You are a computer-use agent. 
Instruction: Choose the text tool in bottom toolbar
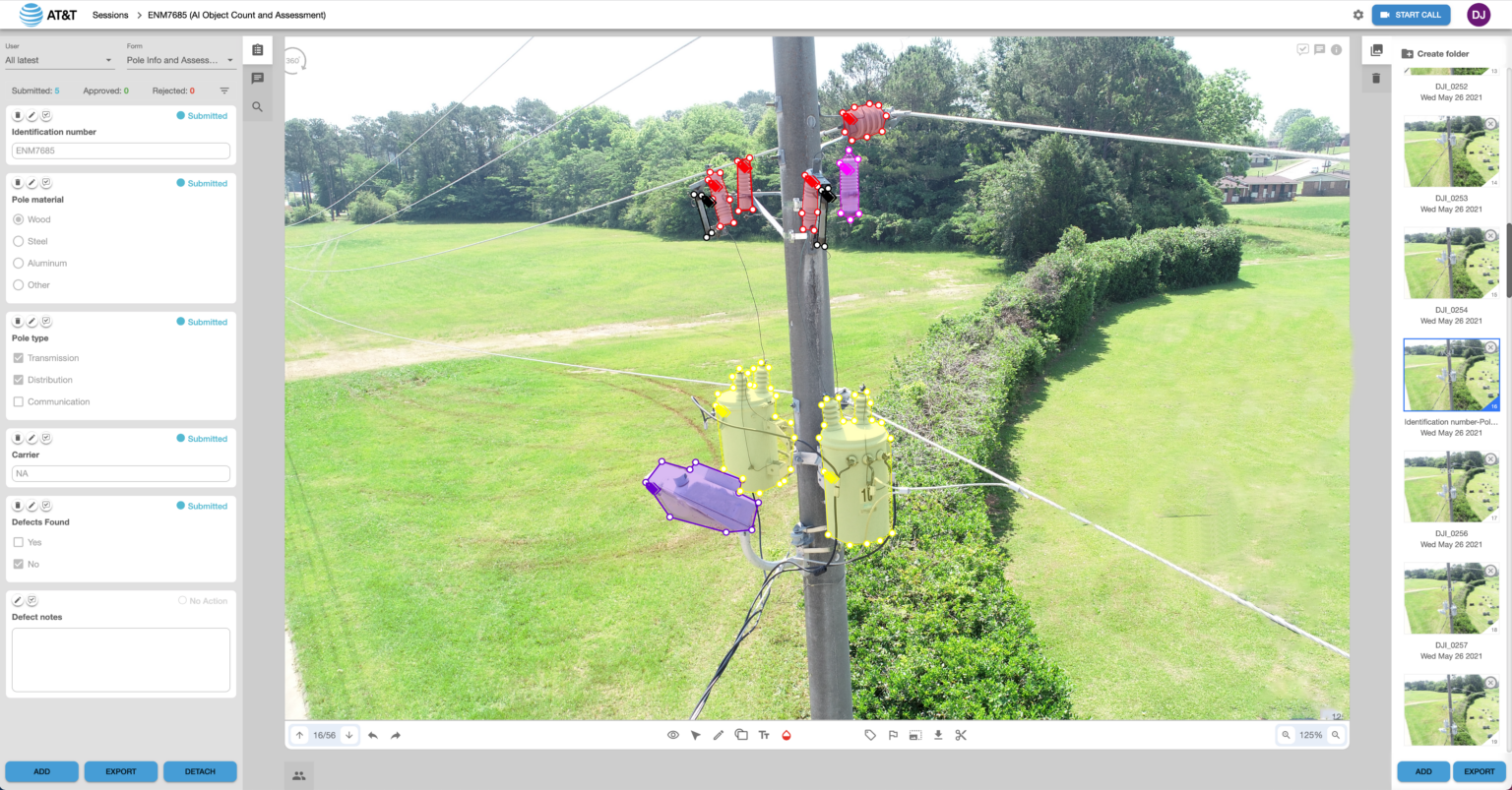pyautogui.click(x=763, y=735)
